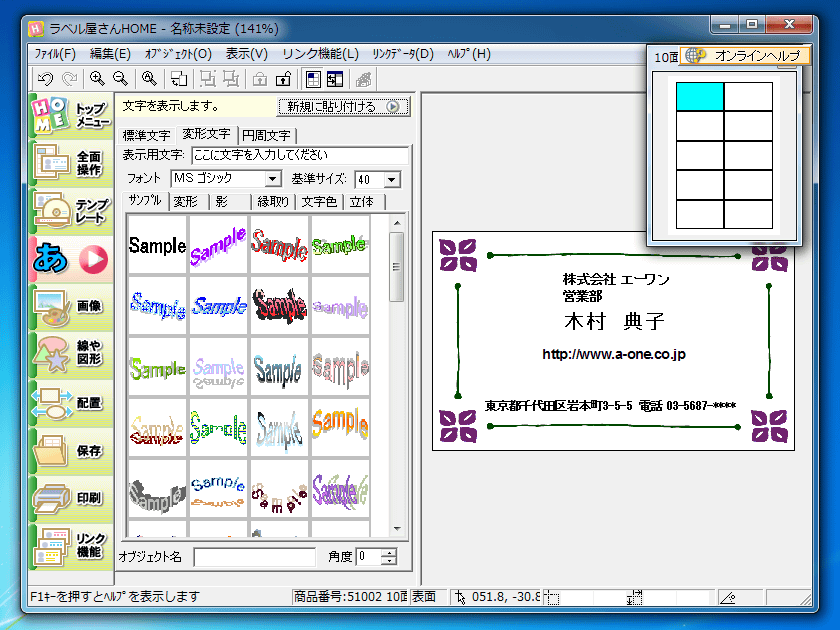Screen dimensions: 840x630
Task: Click the 保存 save sidebar button
Action: pyautogui.click(x=71, y=451)
